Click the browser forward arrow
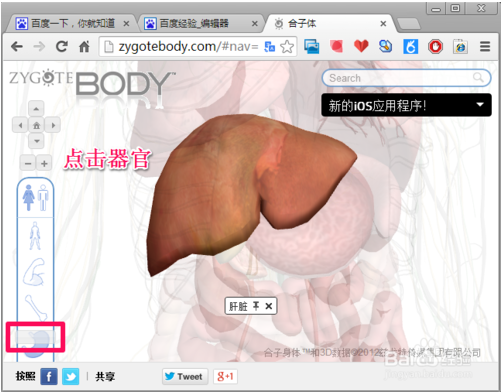501x392 pixels. coord(39,47)
